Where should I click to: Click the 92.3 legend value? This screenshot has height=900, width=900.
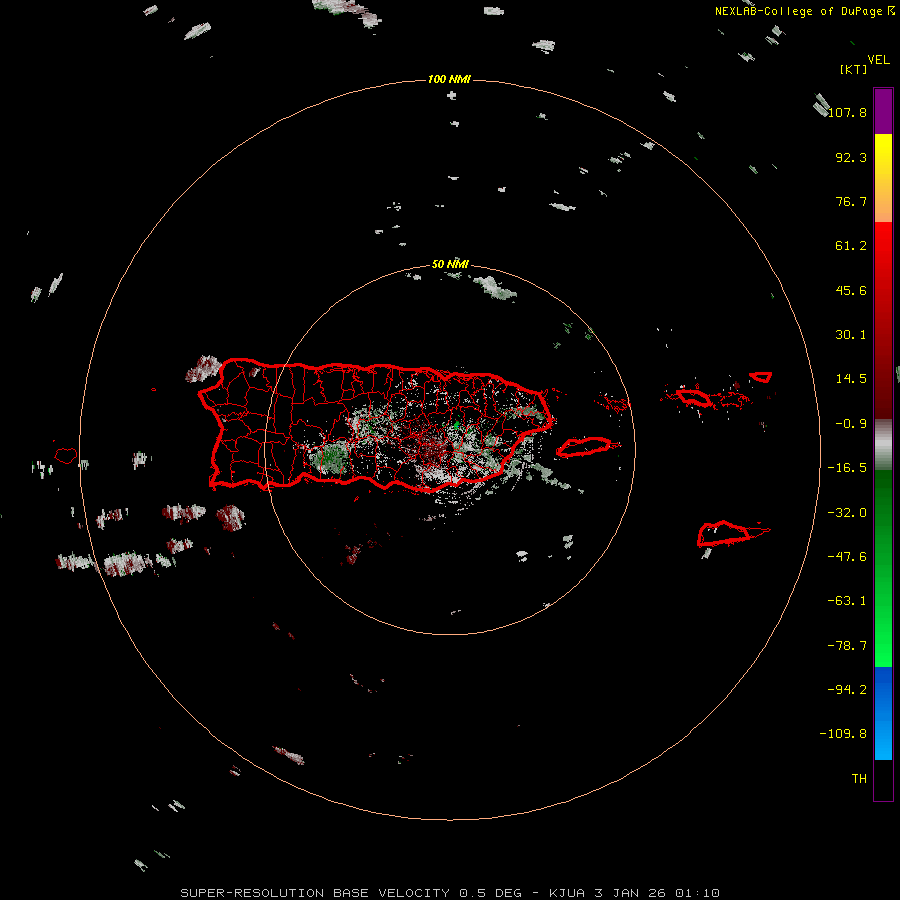pyautogui.click(x=851, y=157)
